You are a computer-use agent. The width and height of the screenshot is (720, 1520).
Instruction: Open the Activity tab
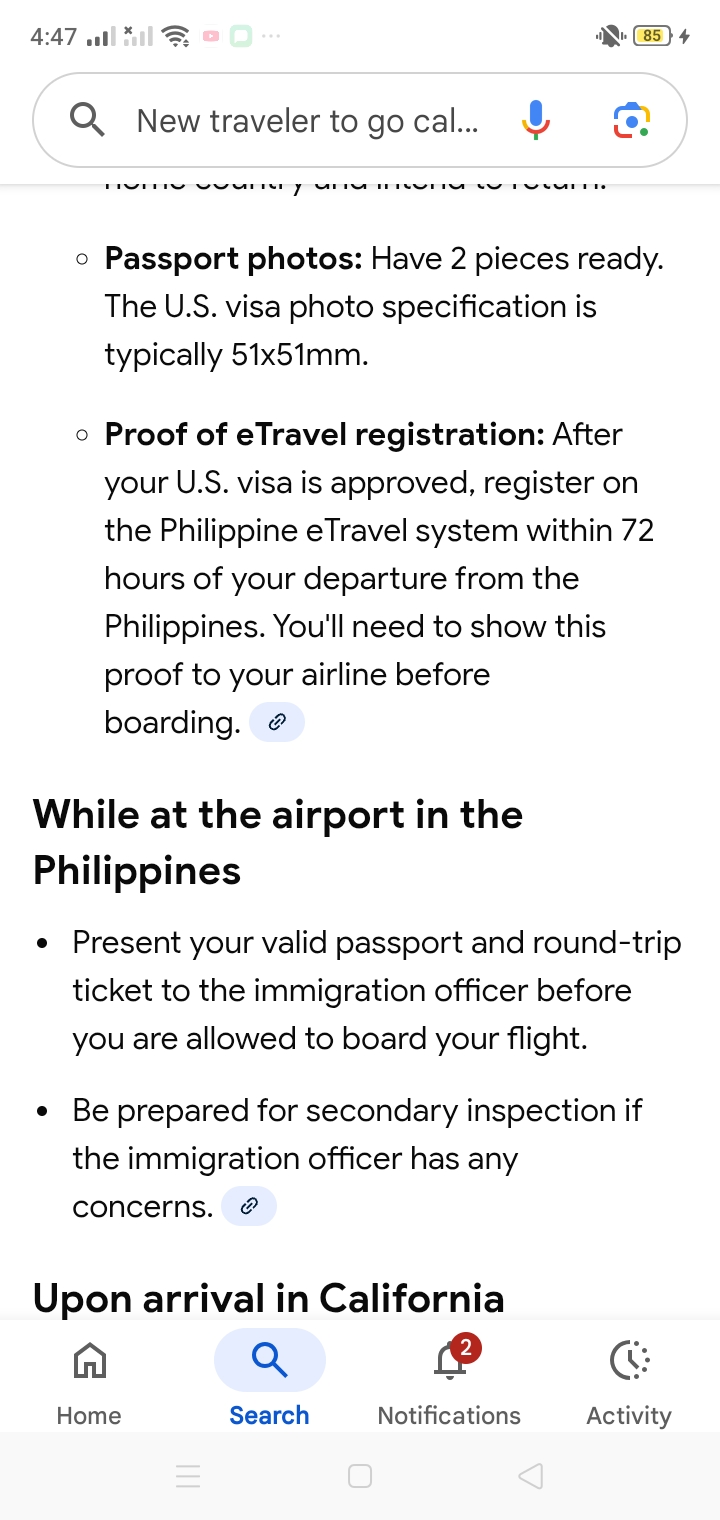tap(629, 1379)
